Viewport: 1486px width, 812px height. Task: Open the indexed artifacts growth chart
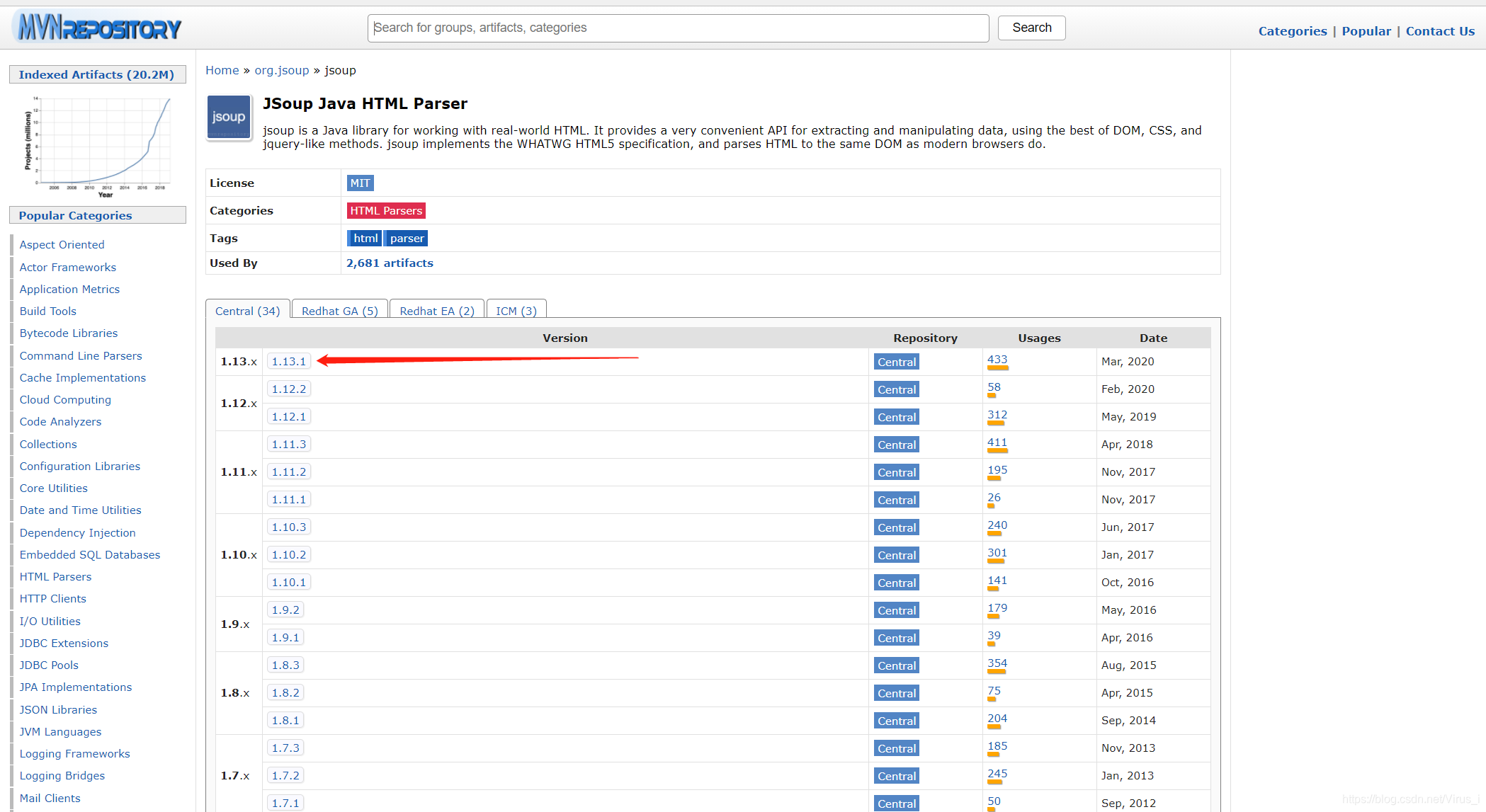pos(98,145)
